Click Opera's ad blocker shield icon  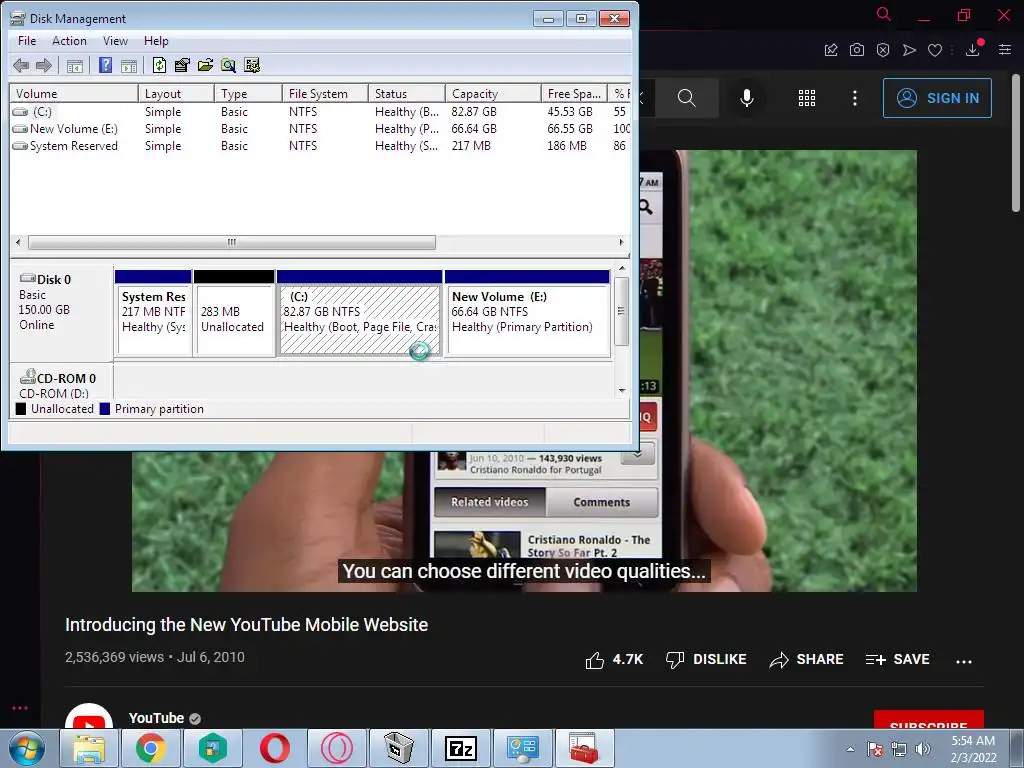point(883,50)
